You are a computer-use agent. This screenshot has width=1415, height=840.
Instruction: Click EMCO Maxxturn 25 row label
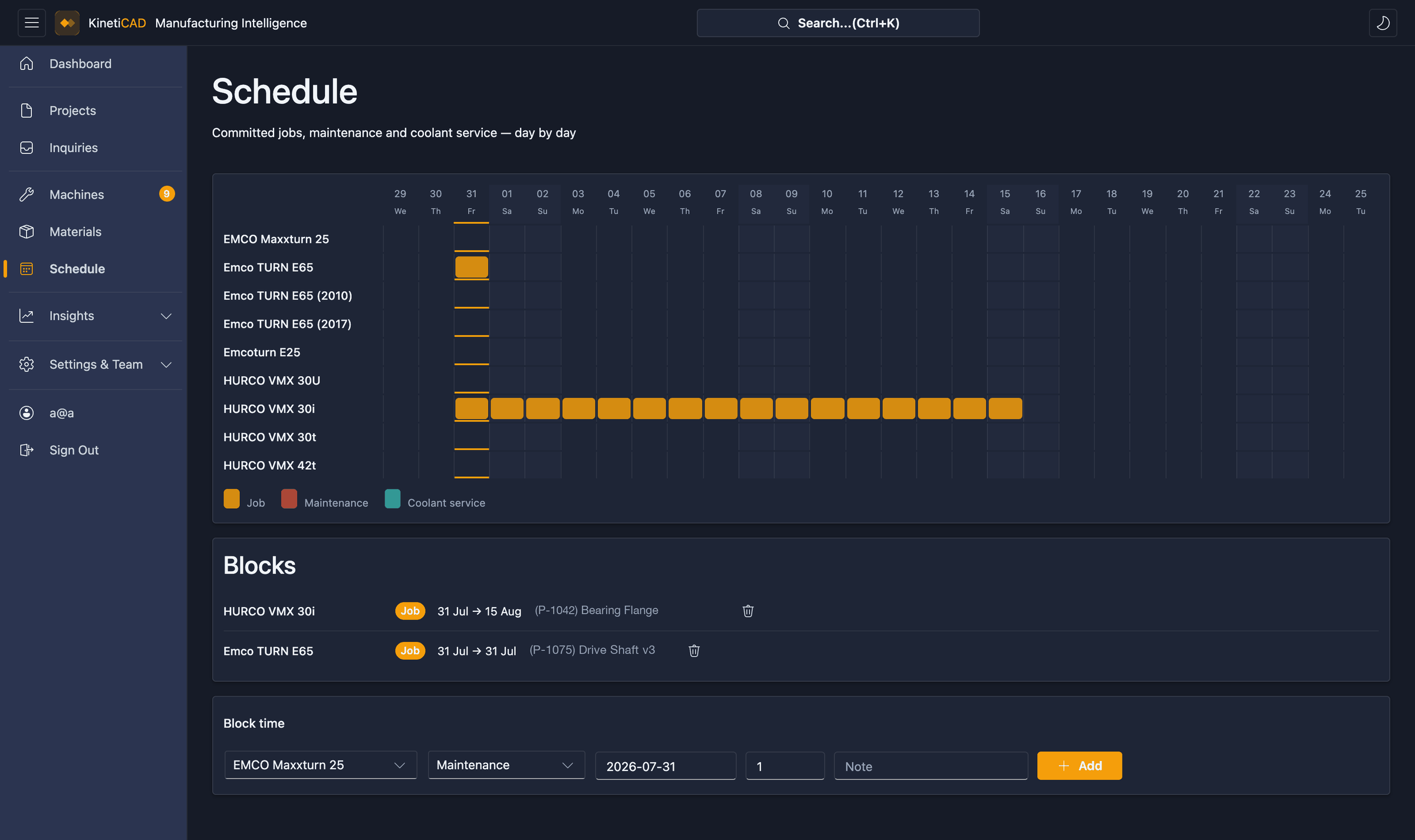coord(276,239)
